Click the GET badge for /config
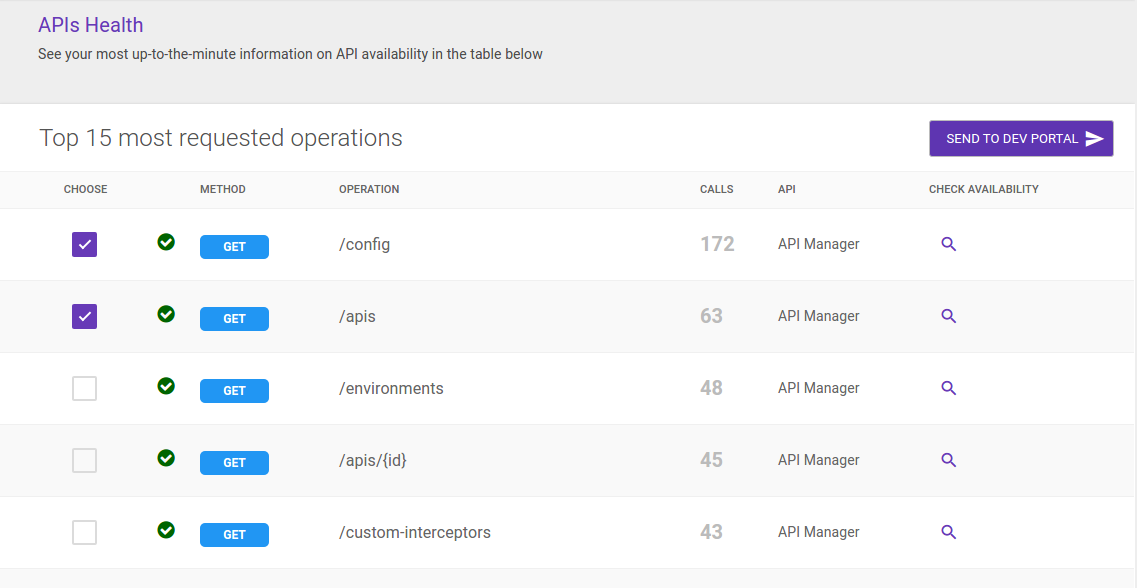Viewport: 1137px width, 588px height. (234, 247)
